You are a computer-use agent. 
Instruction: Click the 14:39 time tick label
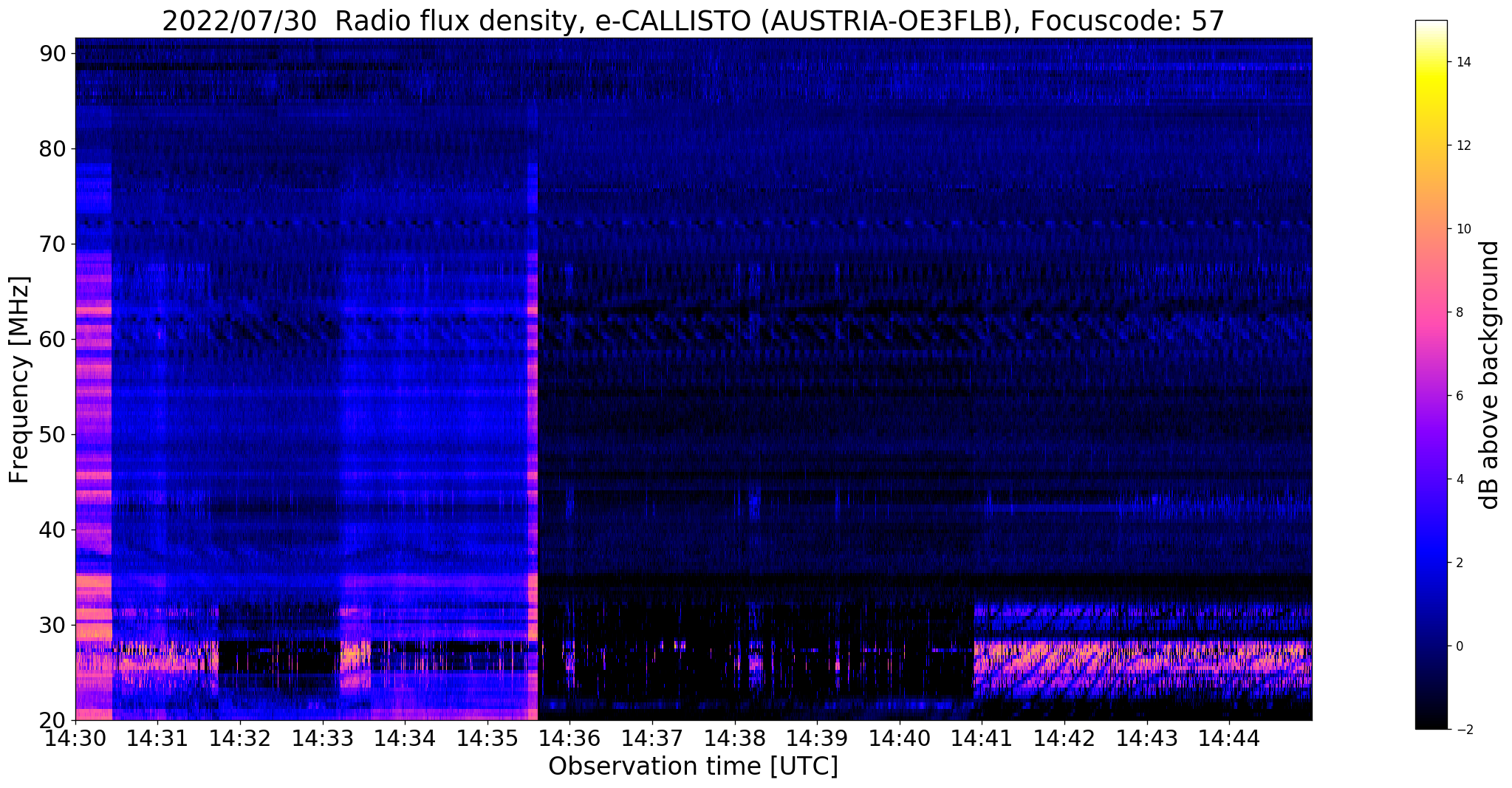(817, 737)
